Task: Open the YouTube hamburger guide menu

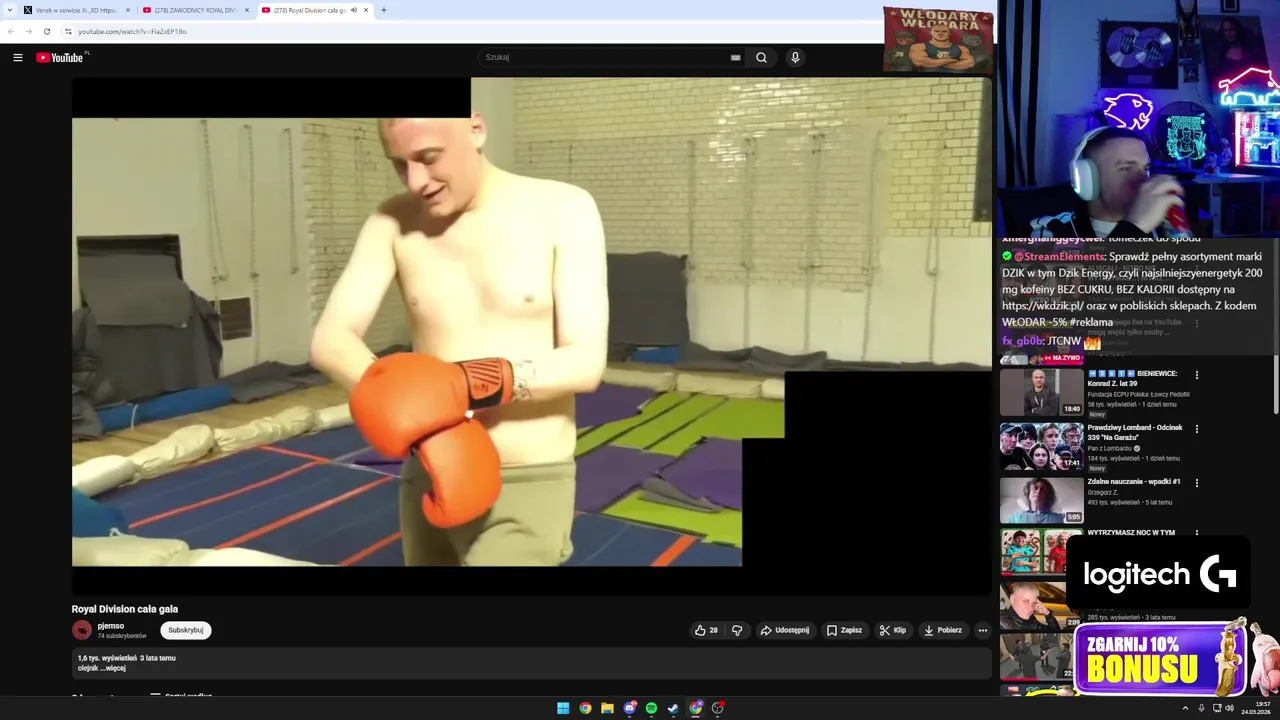Action: pyautogui.click(x=18, y=58)
